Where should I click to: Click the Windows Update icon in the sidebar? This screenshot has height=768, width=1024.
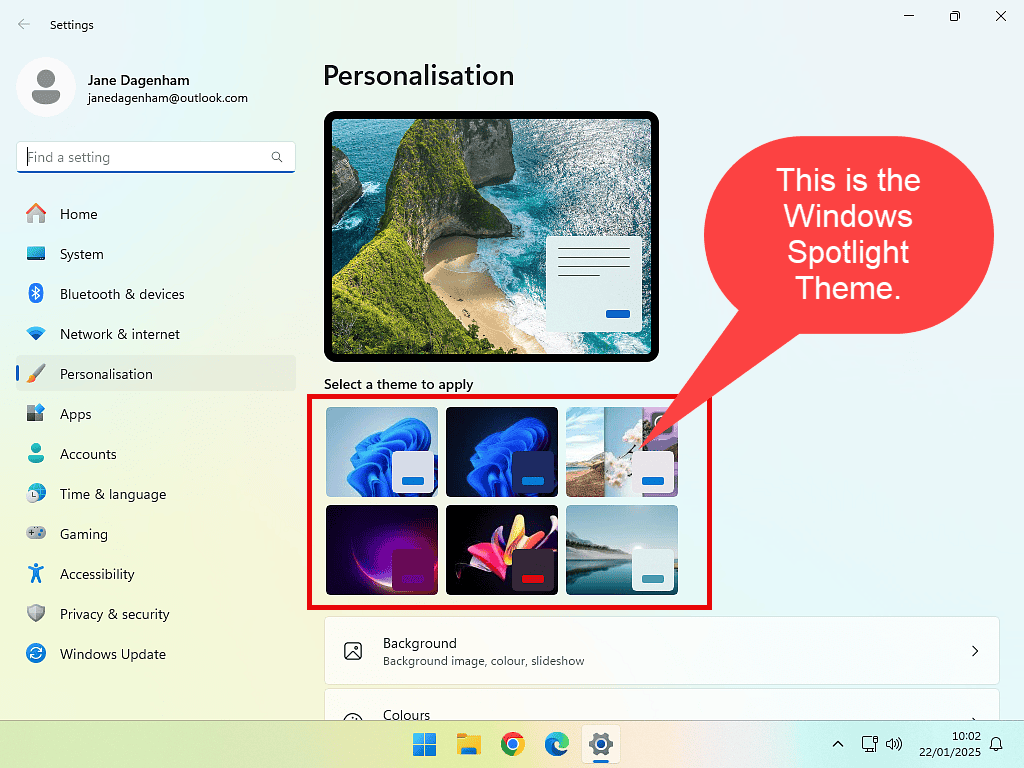[36, 654]
